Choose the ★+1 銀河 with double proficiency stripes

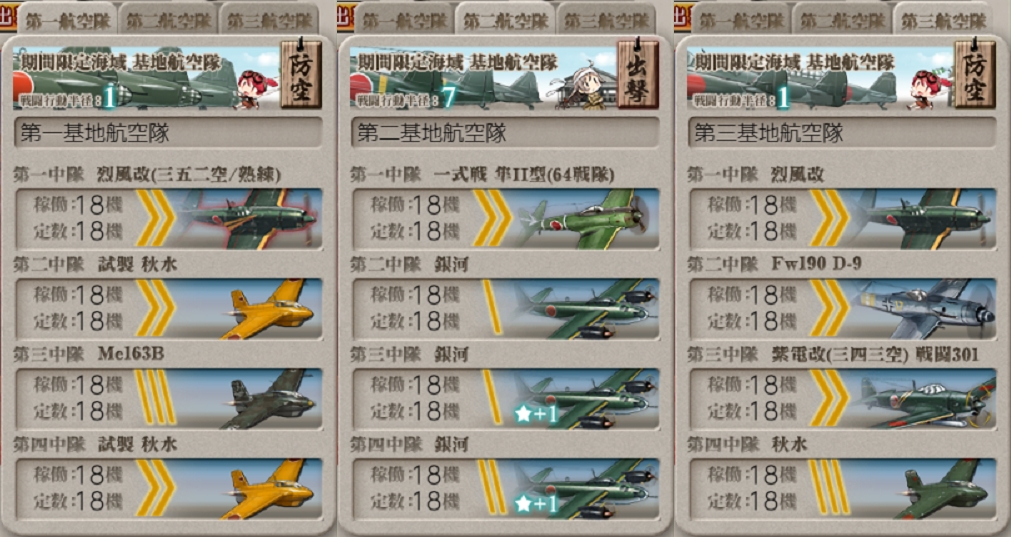pyautogui.click(x=506, y=489)
